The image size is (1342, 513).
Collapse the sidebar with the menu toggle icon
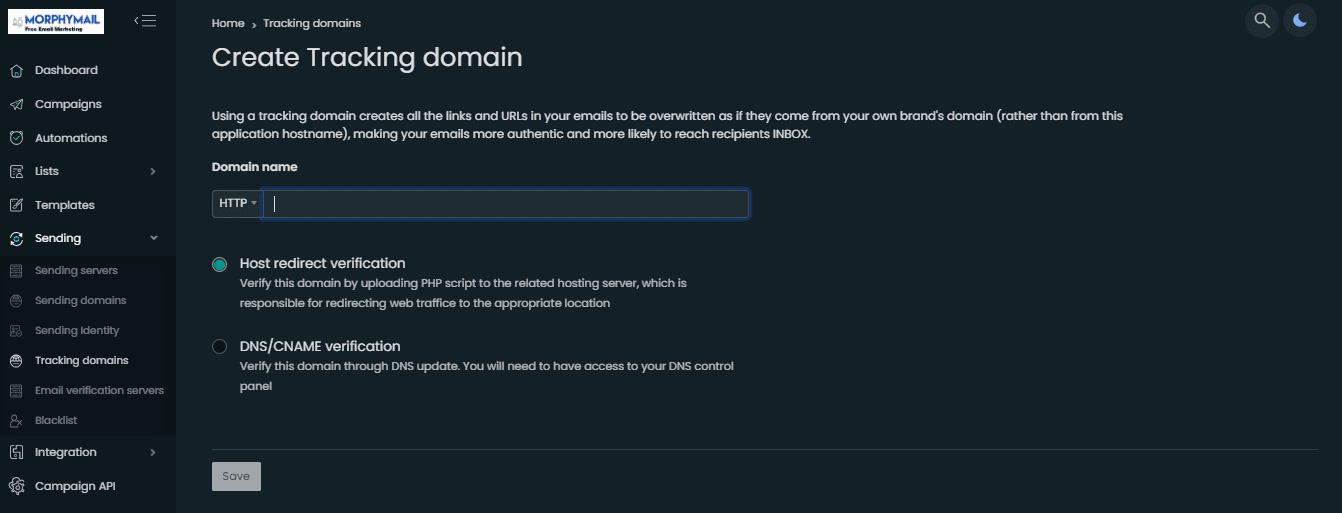pos(145,20)
